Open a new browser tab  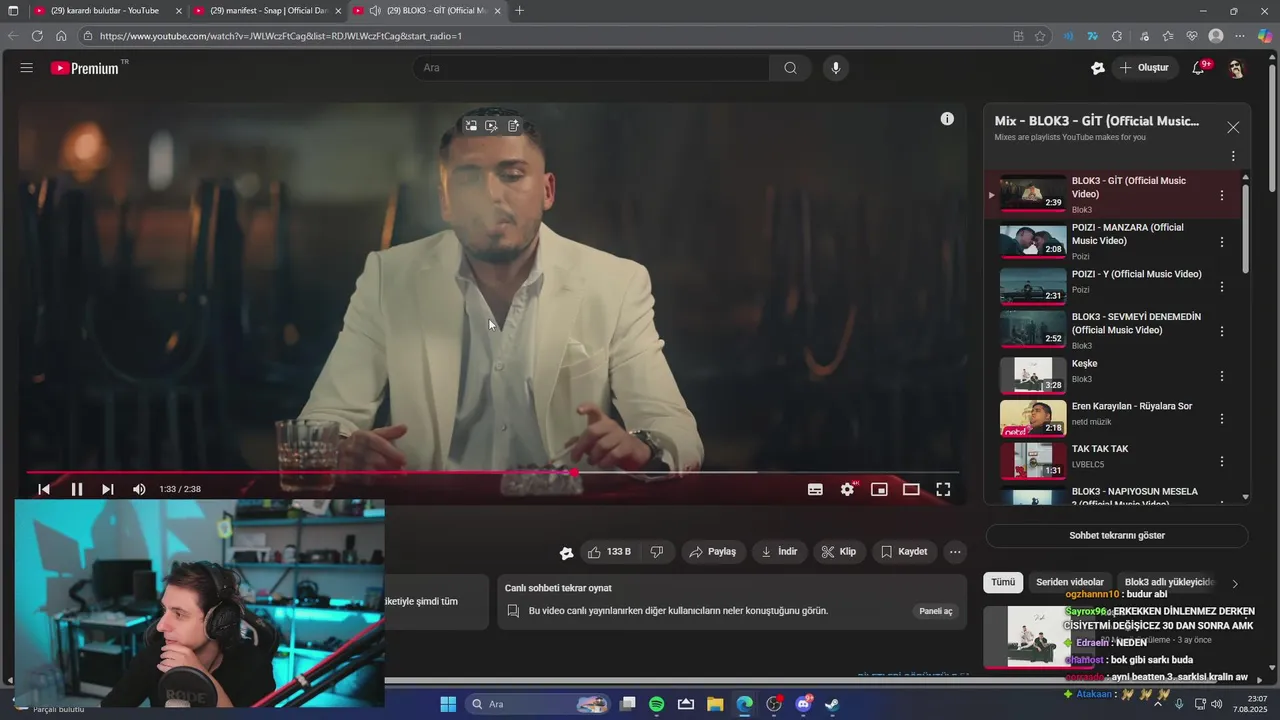point(519,11)
